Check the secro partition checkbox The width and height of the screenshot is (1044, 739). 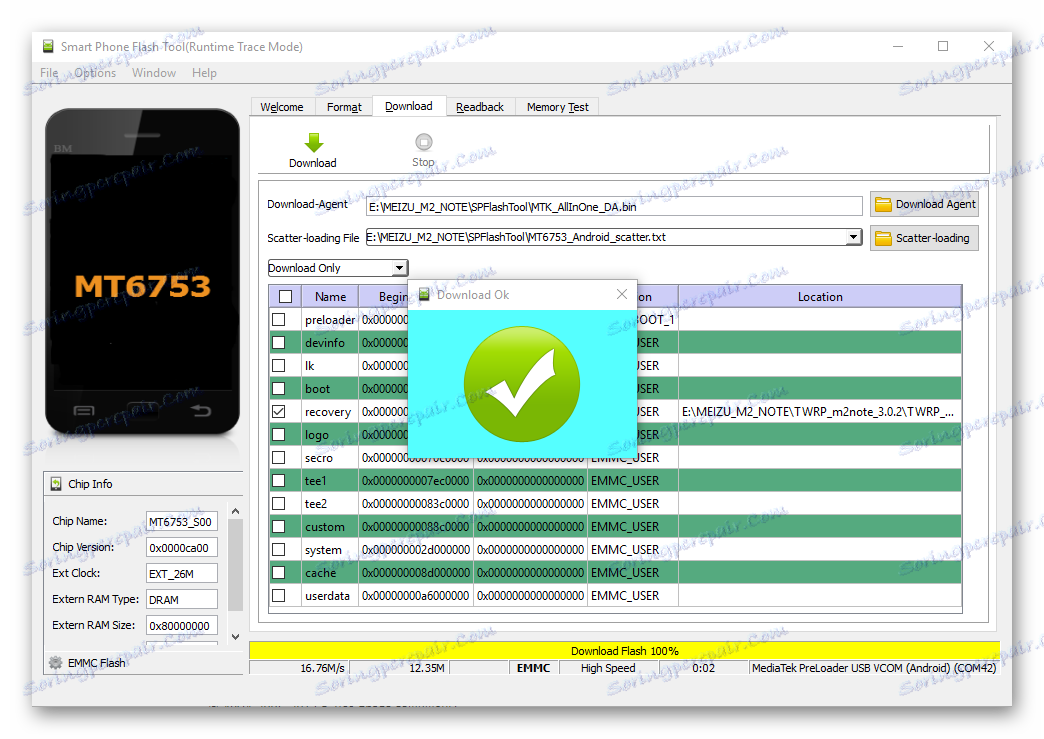coord(279,457)
